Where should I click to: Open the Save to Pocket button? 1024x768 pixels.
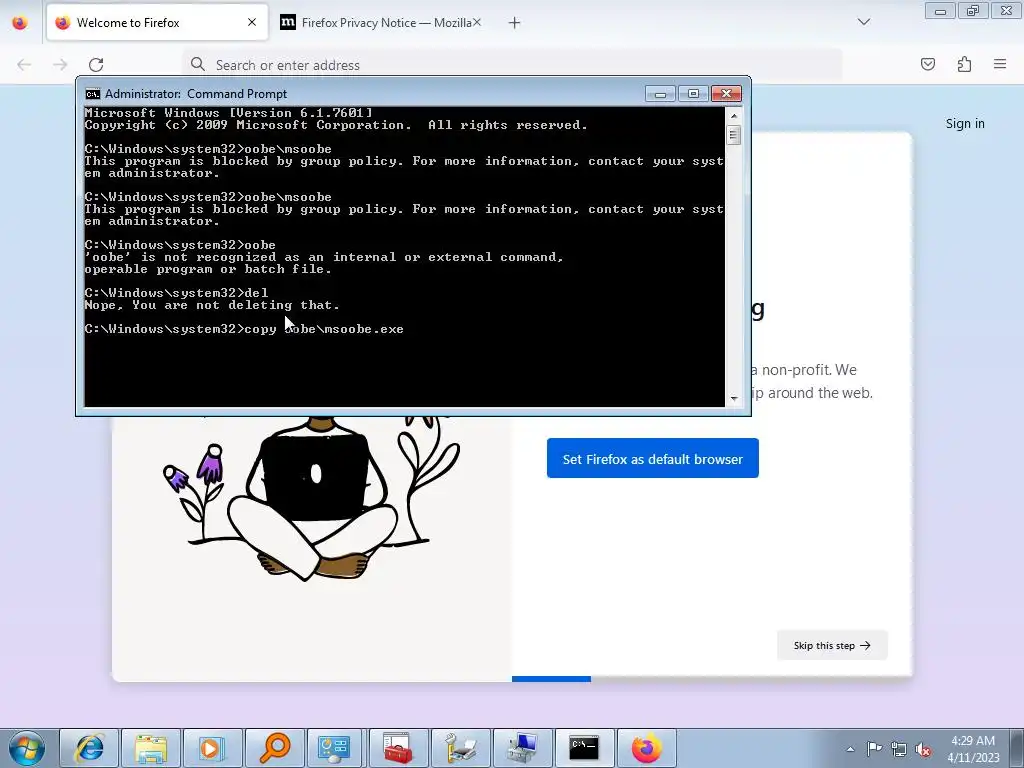pos(928,64)
